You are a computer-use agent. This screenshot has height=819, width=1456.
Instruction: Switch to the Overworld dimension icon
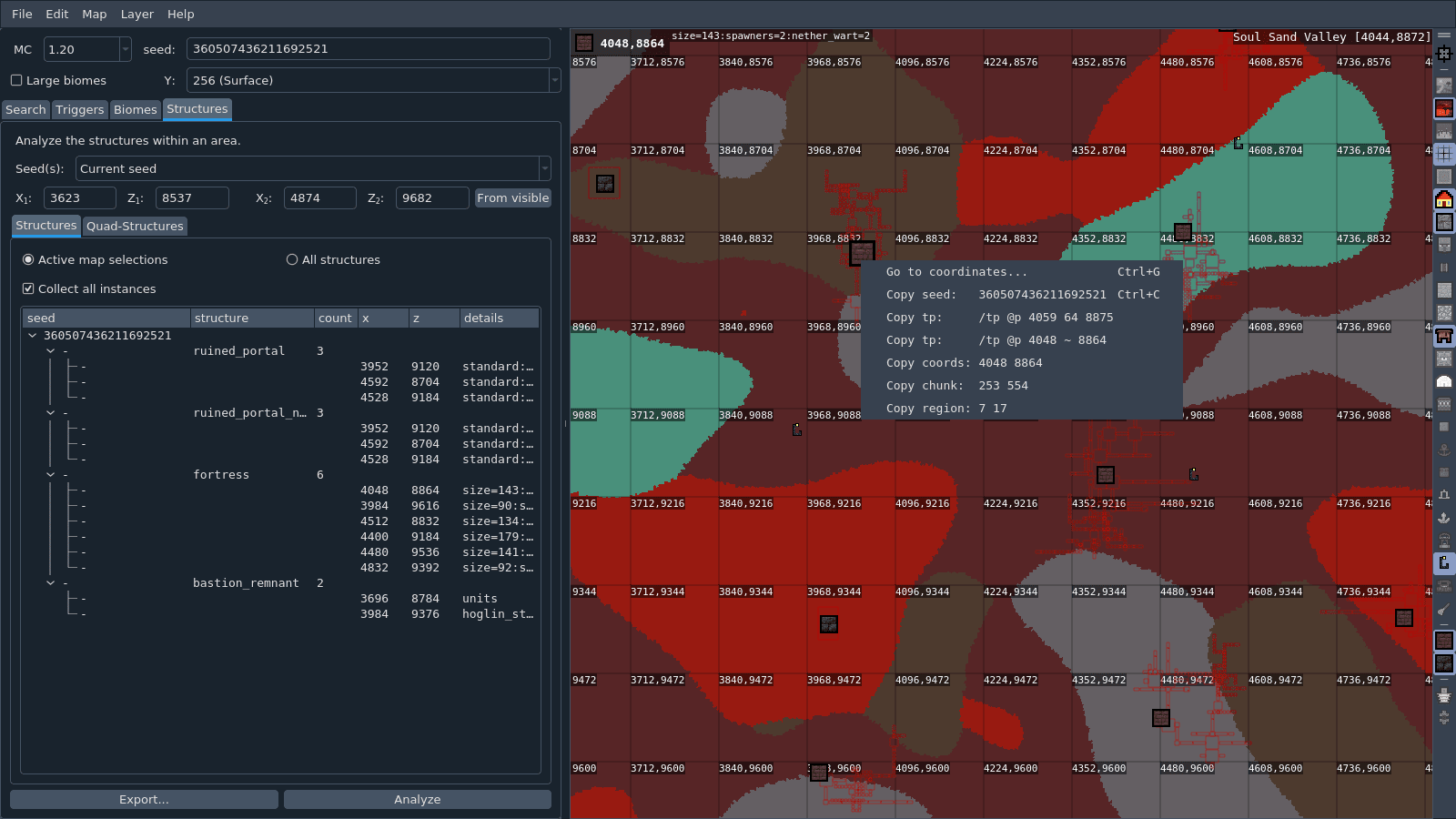(x=1444, y=86)
